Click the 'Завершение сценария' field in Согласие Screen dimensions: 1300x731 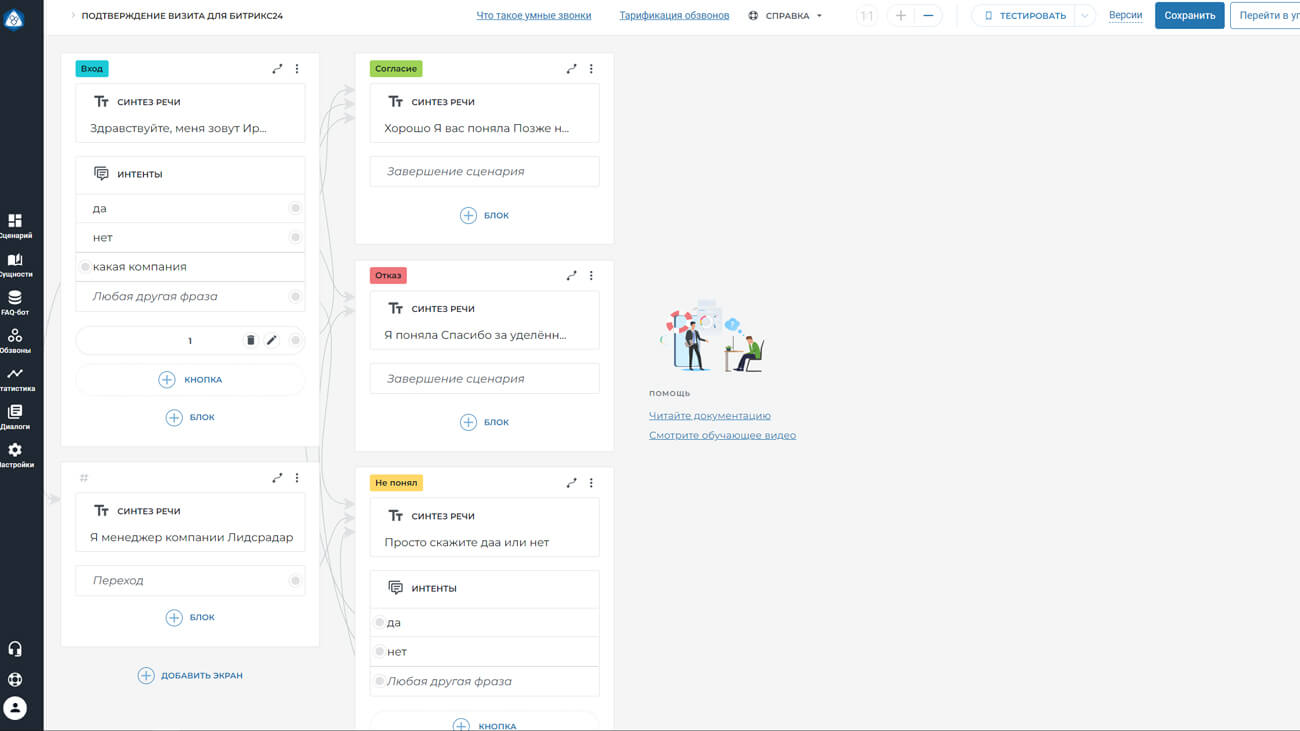[484, 172]
